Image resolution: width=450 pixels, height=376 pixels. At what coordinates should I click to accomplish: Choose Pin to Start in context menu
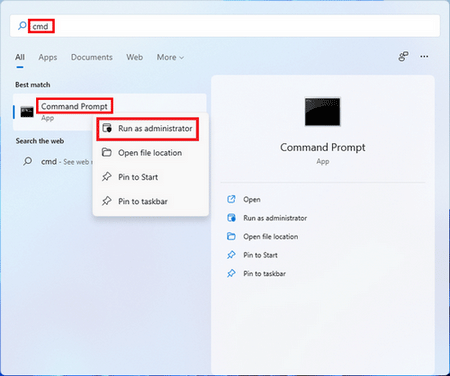point(151,177)
